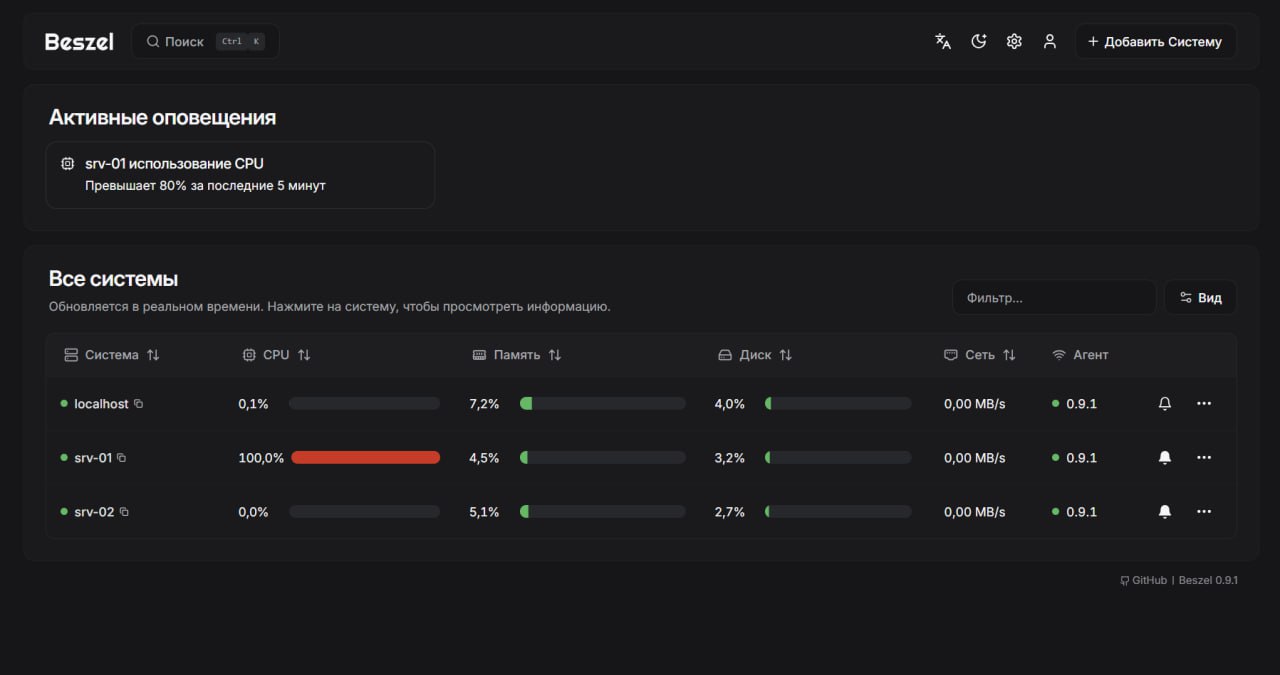Open alerts bell for srv-02

1164,512
